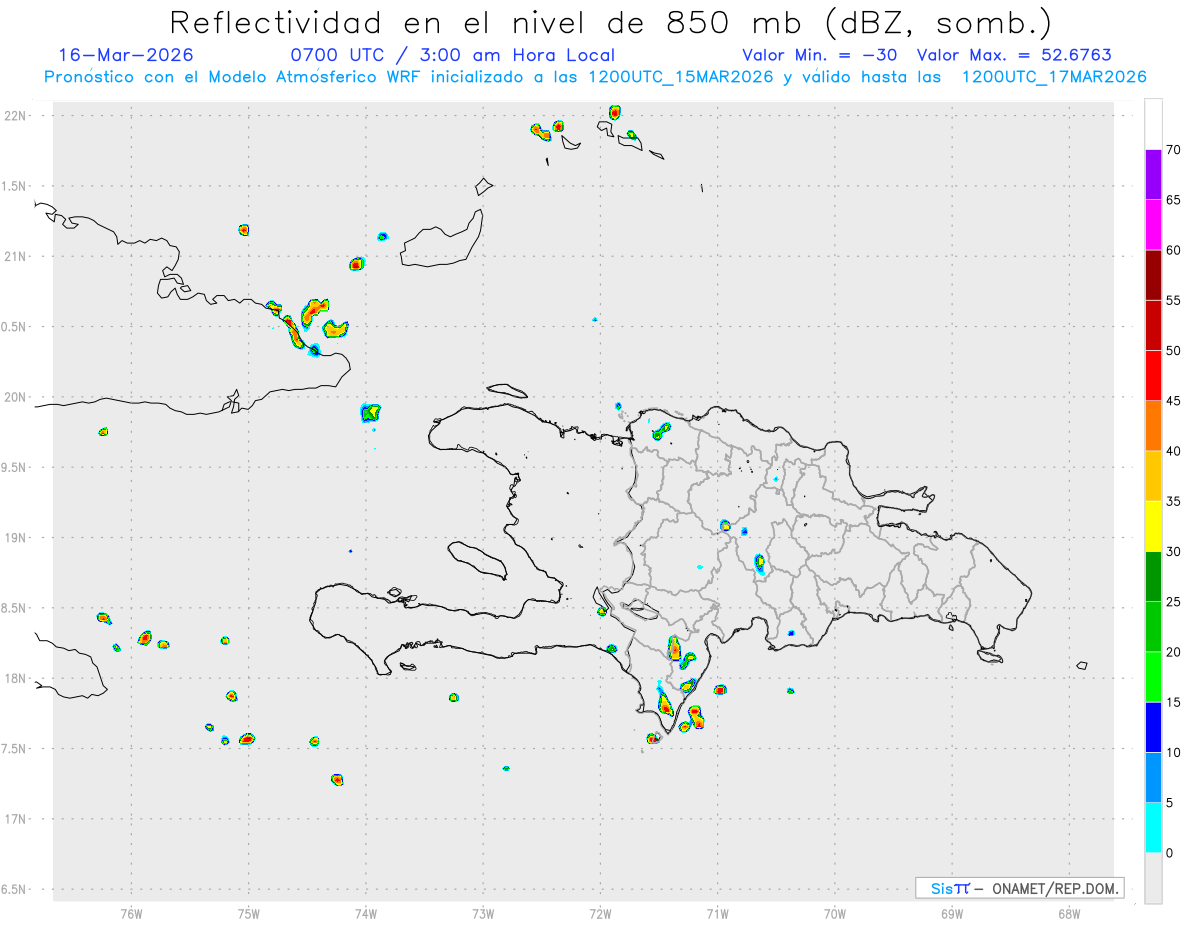Click the '25' value on the color scale
1200x927 pixels.
[x=1174, y=602]
